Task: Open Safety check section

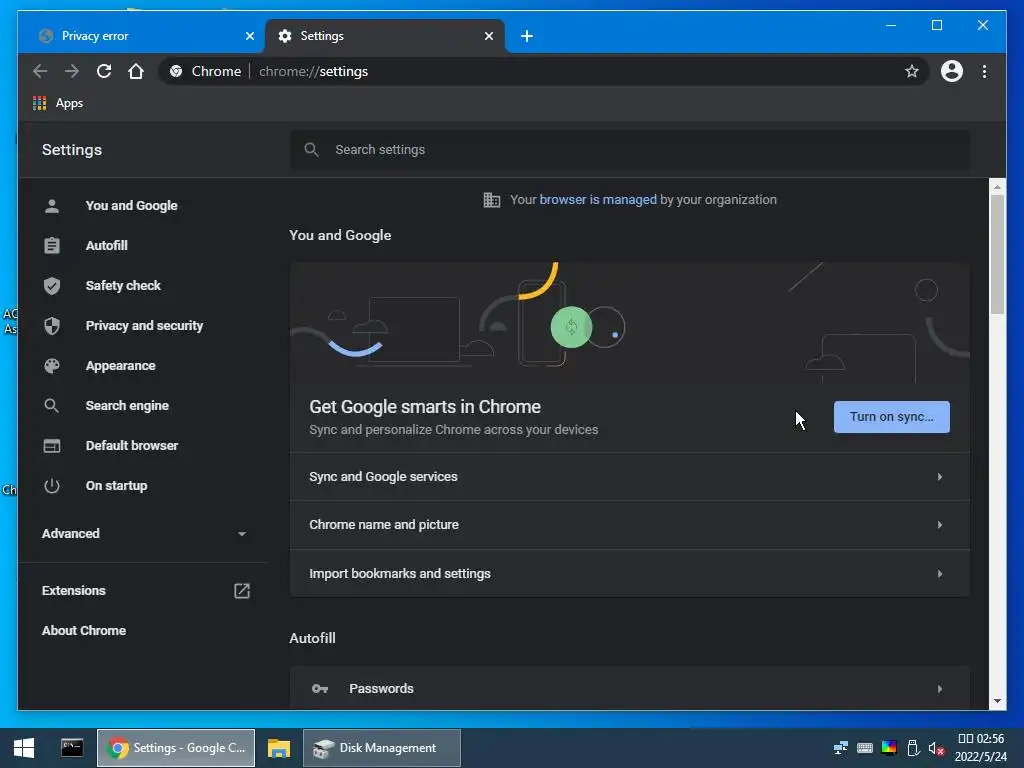Action: pos(123,286)
